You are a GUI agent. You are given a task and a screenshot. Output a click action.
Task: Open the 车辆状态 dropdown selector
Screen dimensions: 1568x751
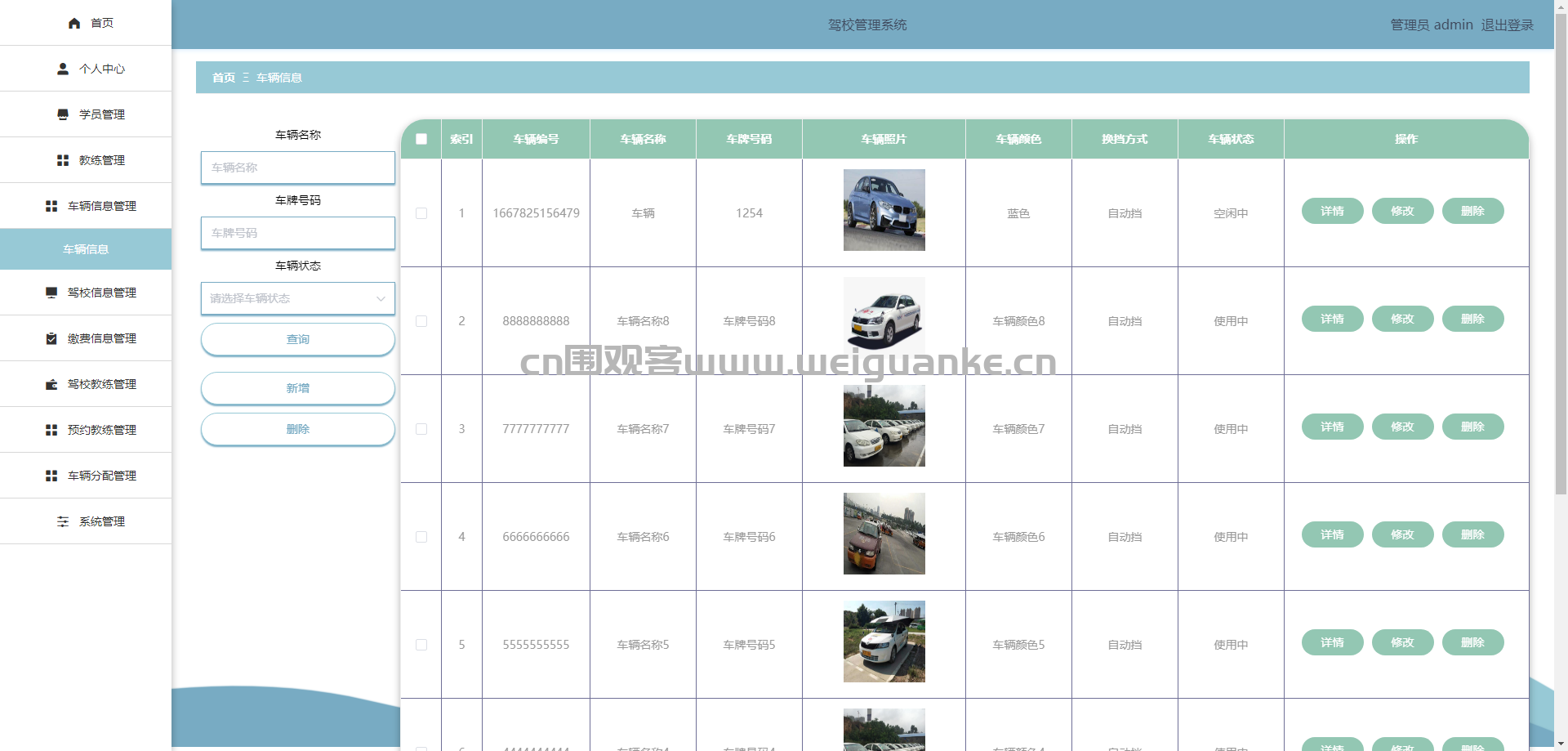pyautogui.click(x=298, y=298)
